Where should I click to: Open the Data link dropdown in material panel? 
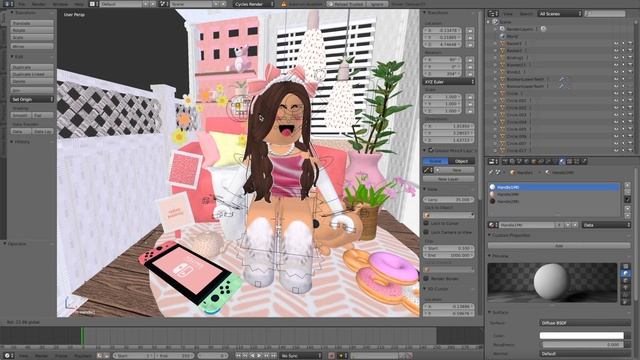click(x=607, y=225)
